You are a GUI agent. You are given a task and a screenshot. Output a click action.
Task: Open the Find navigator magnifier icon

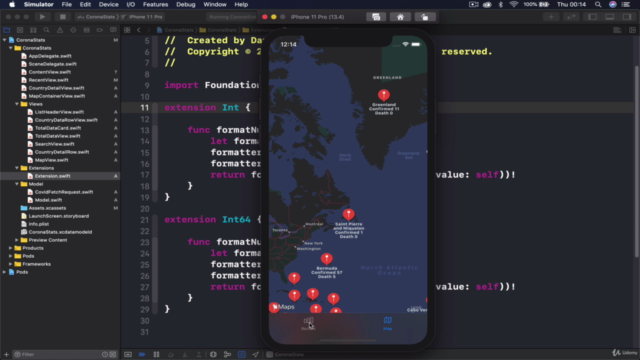tap(47, 30)
